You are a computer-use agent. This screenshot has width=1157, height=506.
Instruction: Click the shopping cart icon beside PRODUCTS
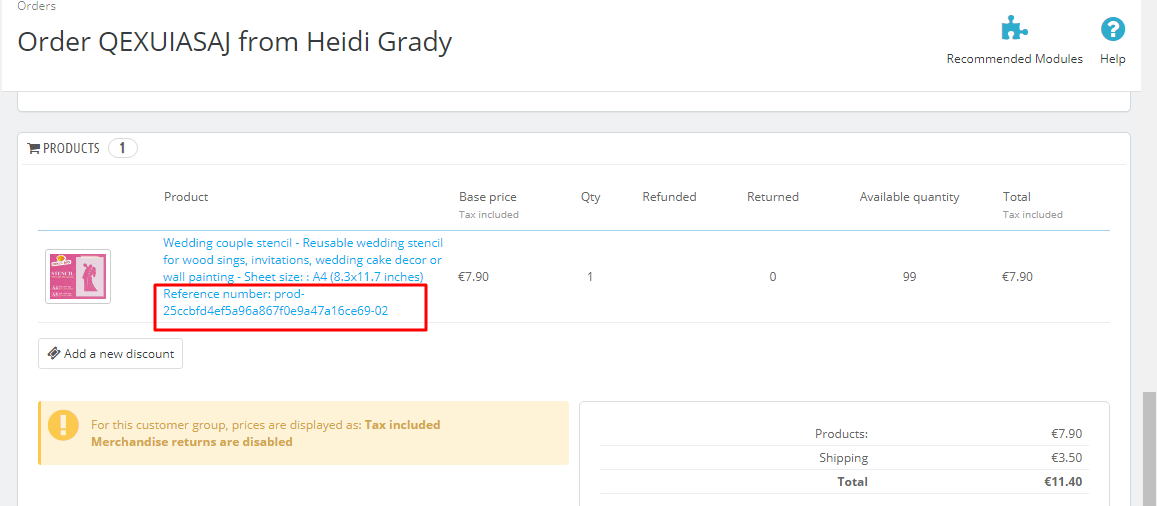pos(33,148)
